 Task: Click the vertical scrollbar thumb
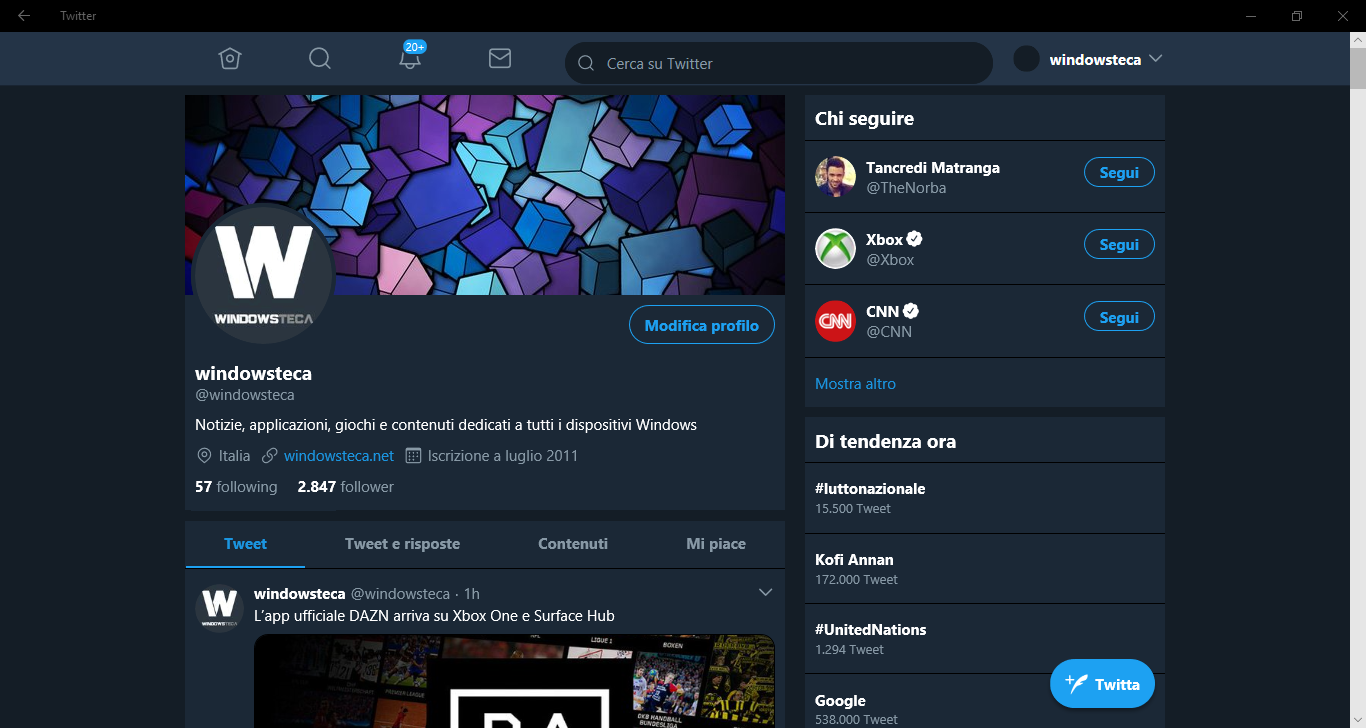click(1358, 68)
